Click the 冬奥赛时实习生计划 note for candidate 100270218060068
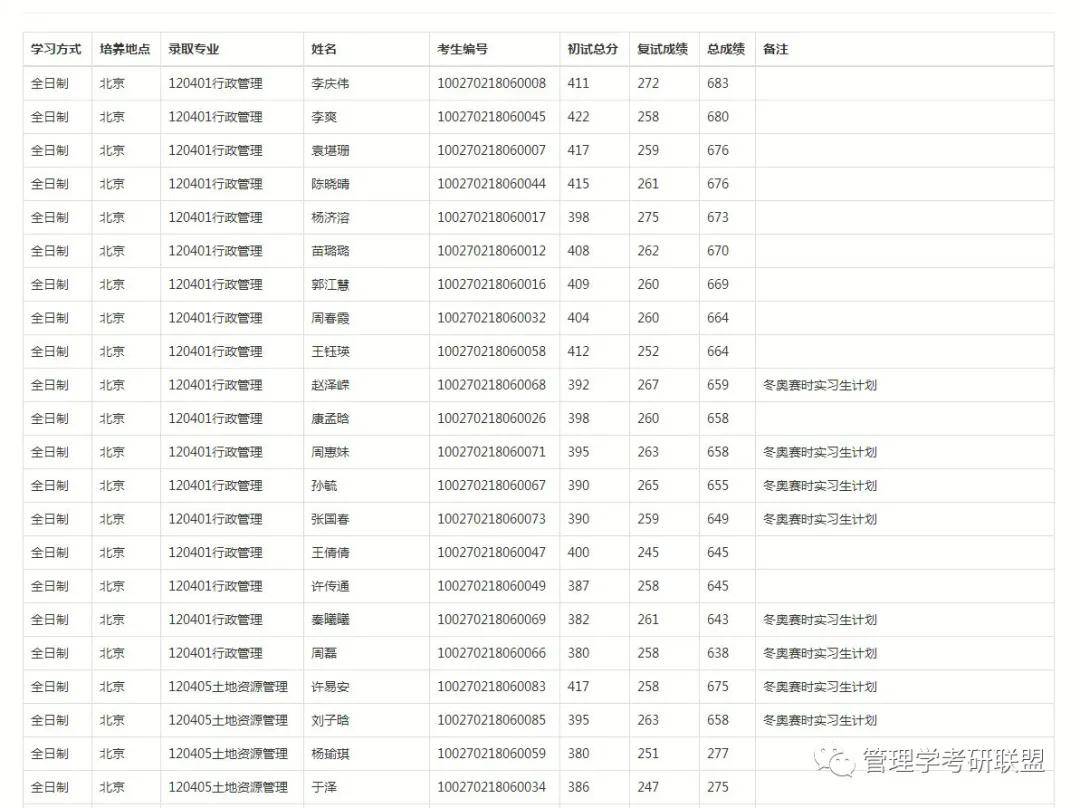Screen dimensions: 1080x808 (819, 385)
